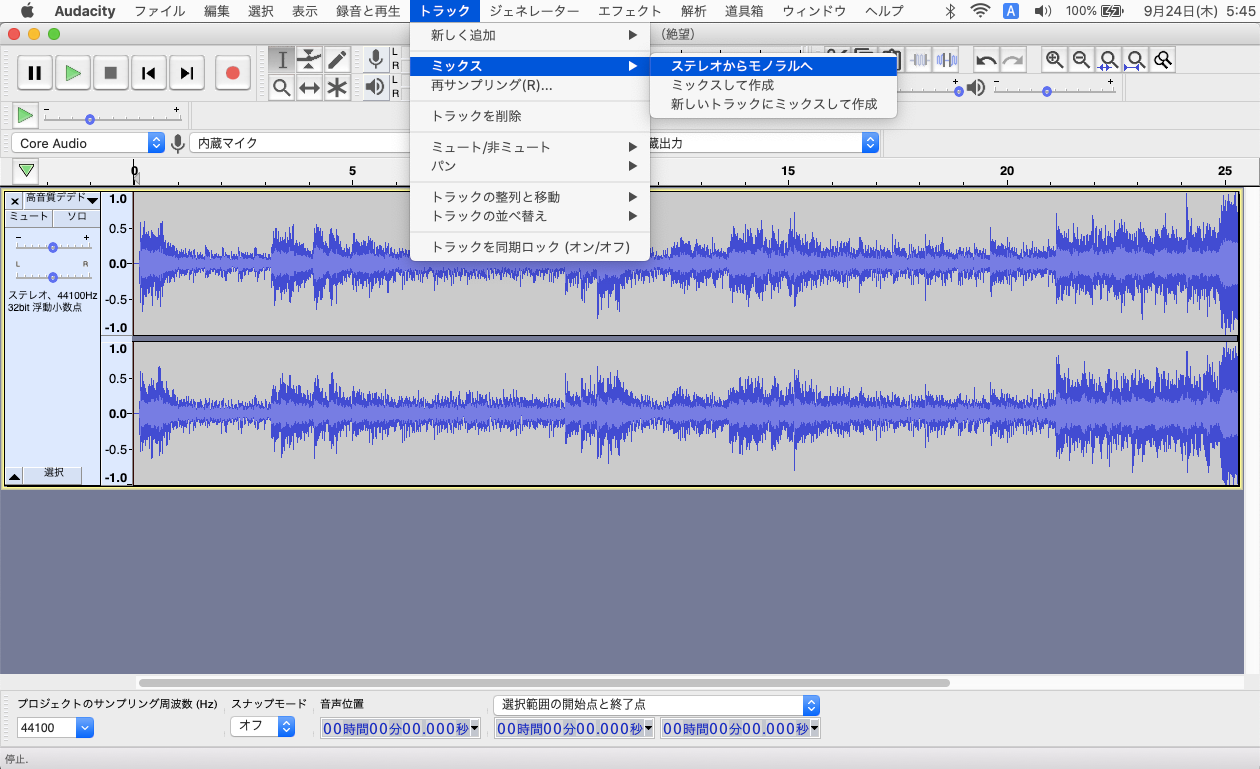Image resolution: width=1260 pixels, height=769 pixels.
Task: Stop playback with the Stop button
Action: tap(111, 72)
